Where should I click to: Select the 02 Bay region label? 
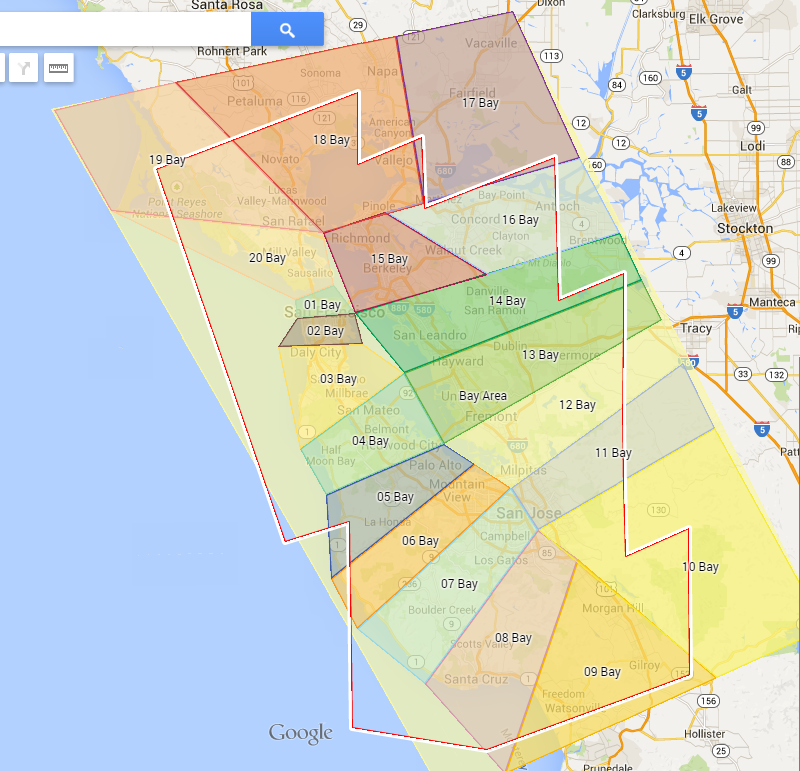[325, 331]
